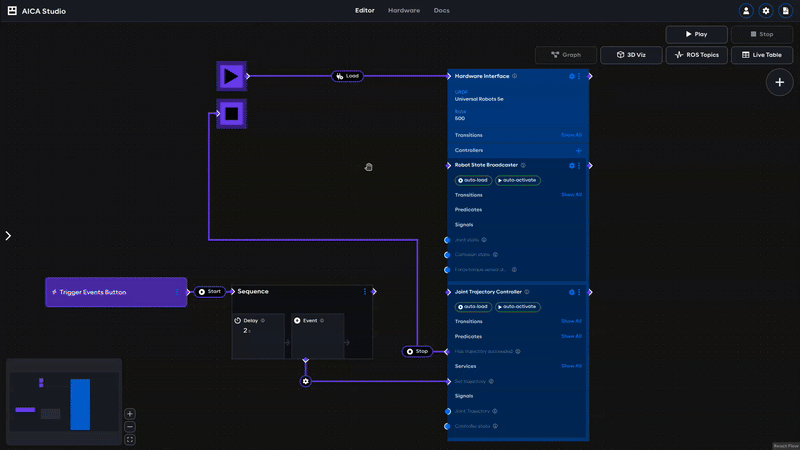Show all Hardware Interface transitions
The height and width of the screenshot is (450, 800).
point(570,135)
